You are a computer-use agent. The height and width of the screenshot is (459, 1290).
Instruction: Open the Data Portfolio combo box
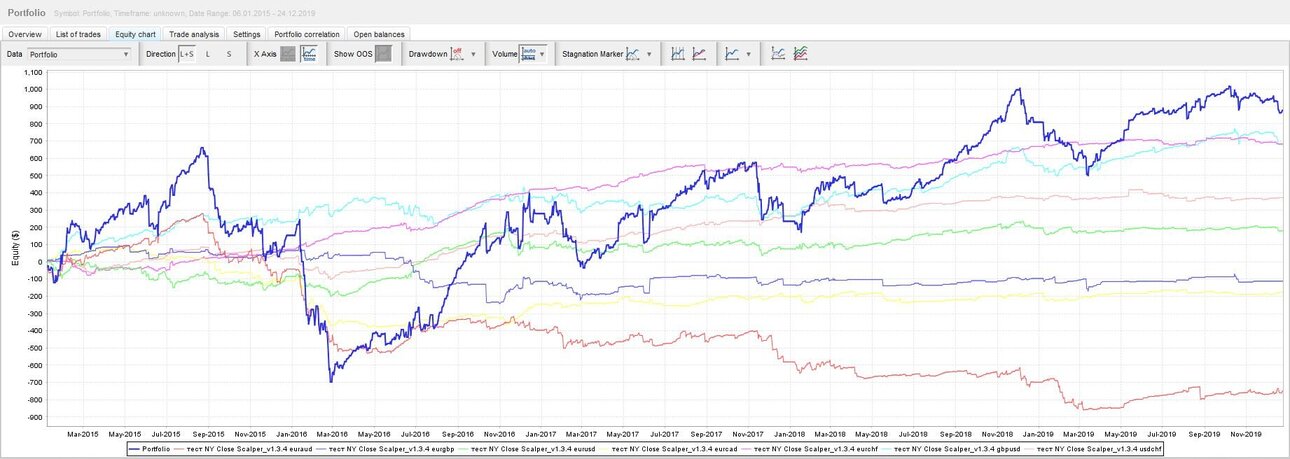point(78,54)
